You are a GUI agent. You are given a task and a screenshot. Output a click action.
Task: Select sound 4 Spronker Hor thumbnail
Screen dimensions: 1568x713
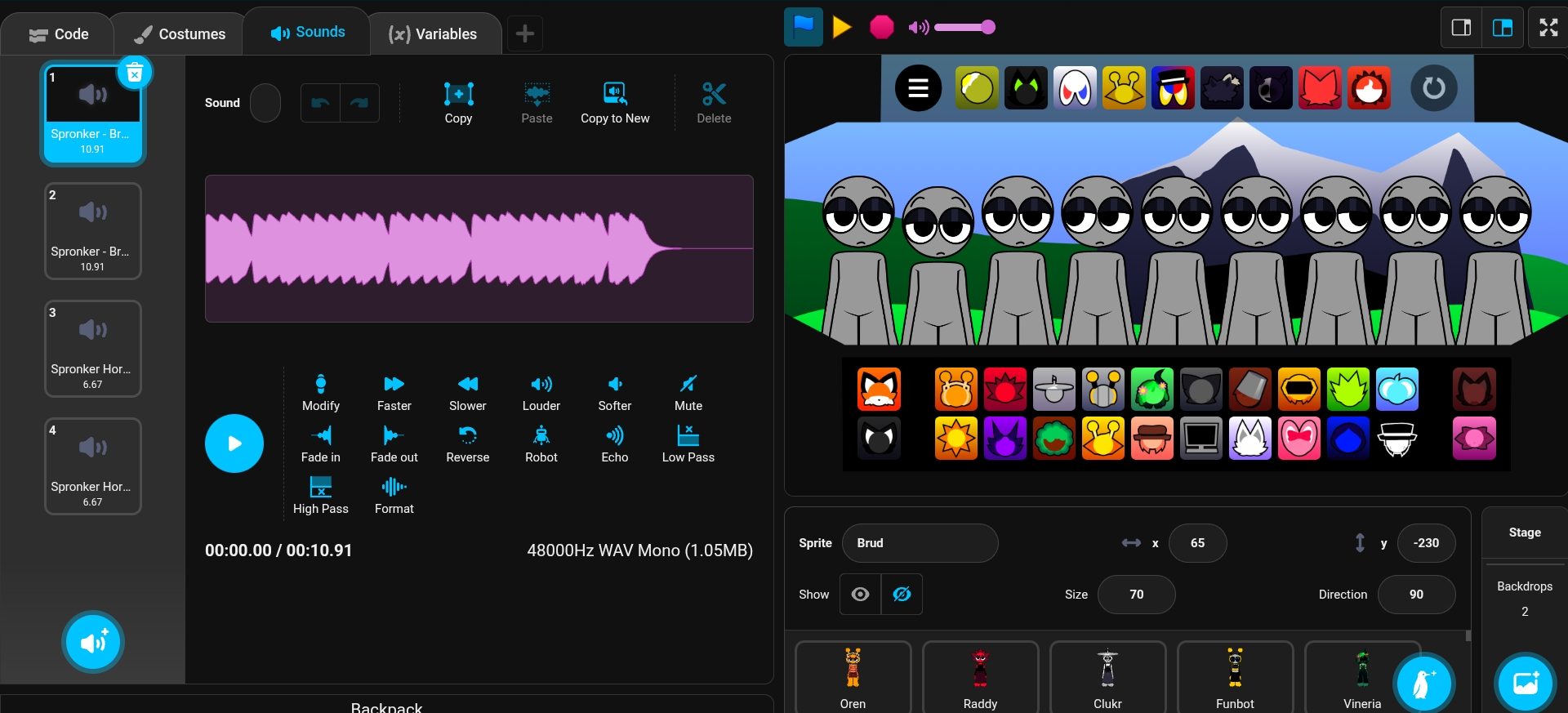tap(92, 466)
